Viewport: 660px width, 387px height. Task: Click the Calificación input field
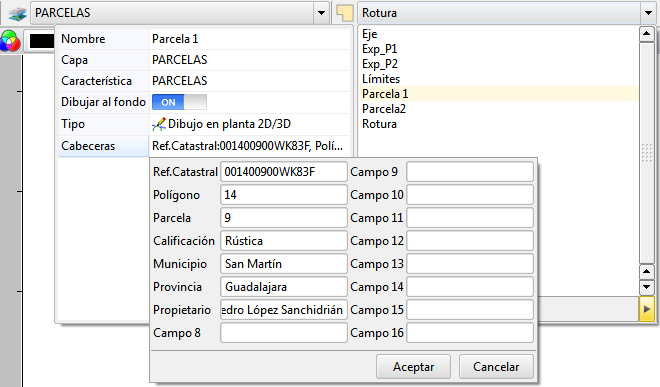[284, 241]
